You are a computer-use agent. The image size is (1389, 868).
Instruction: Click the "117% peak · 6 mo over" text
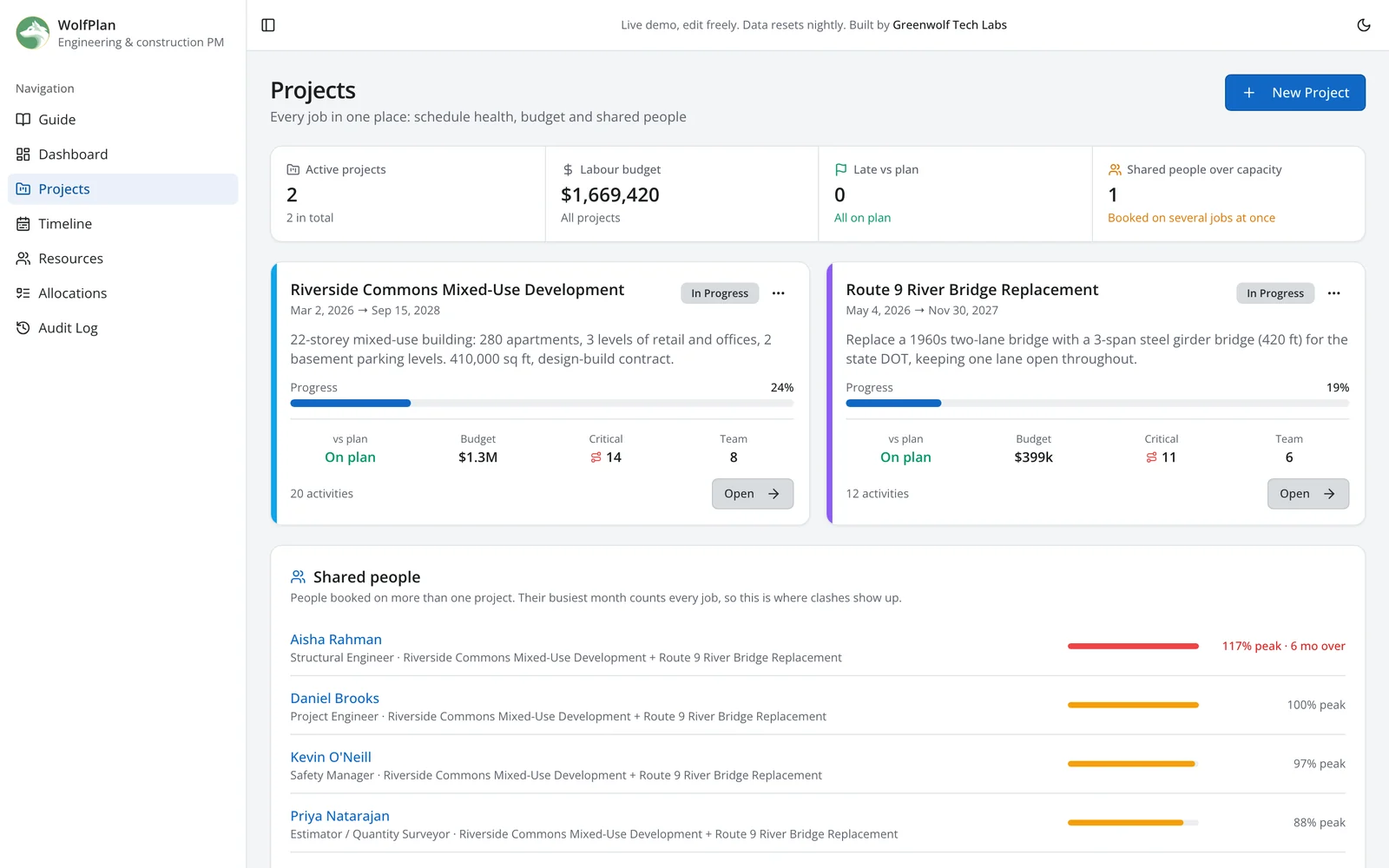(x=1284, y=647)
